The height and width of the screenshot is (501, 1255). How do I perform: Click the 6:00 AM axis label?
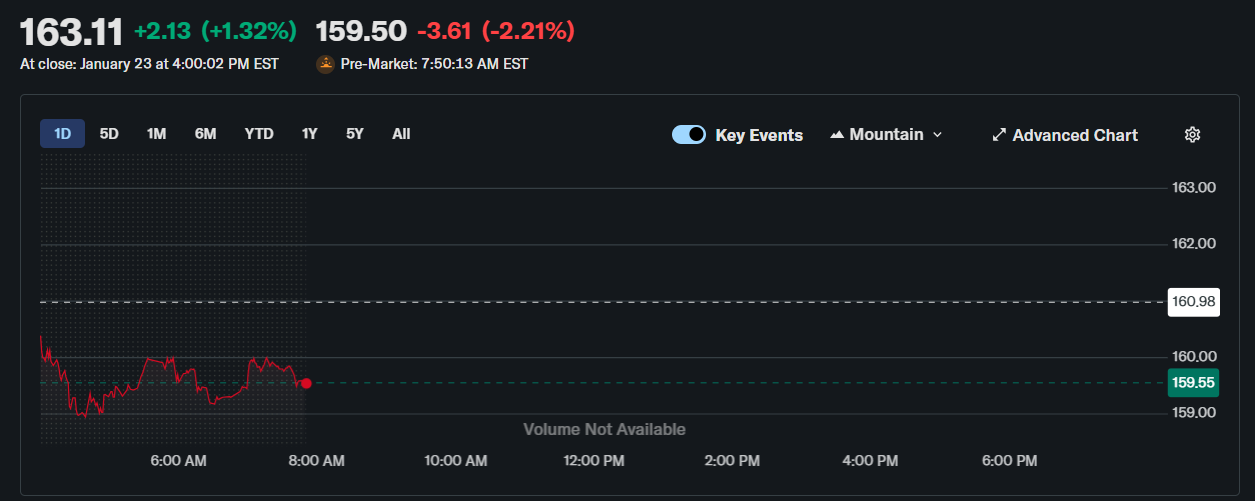pos(179,461)
